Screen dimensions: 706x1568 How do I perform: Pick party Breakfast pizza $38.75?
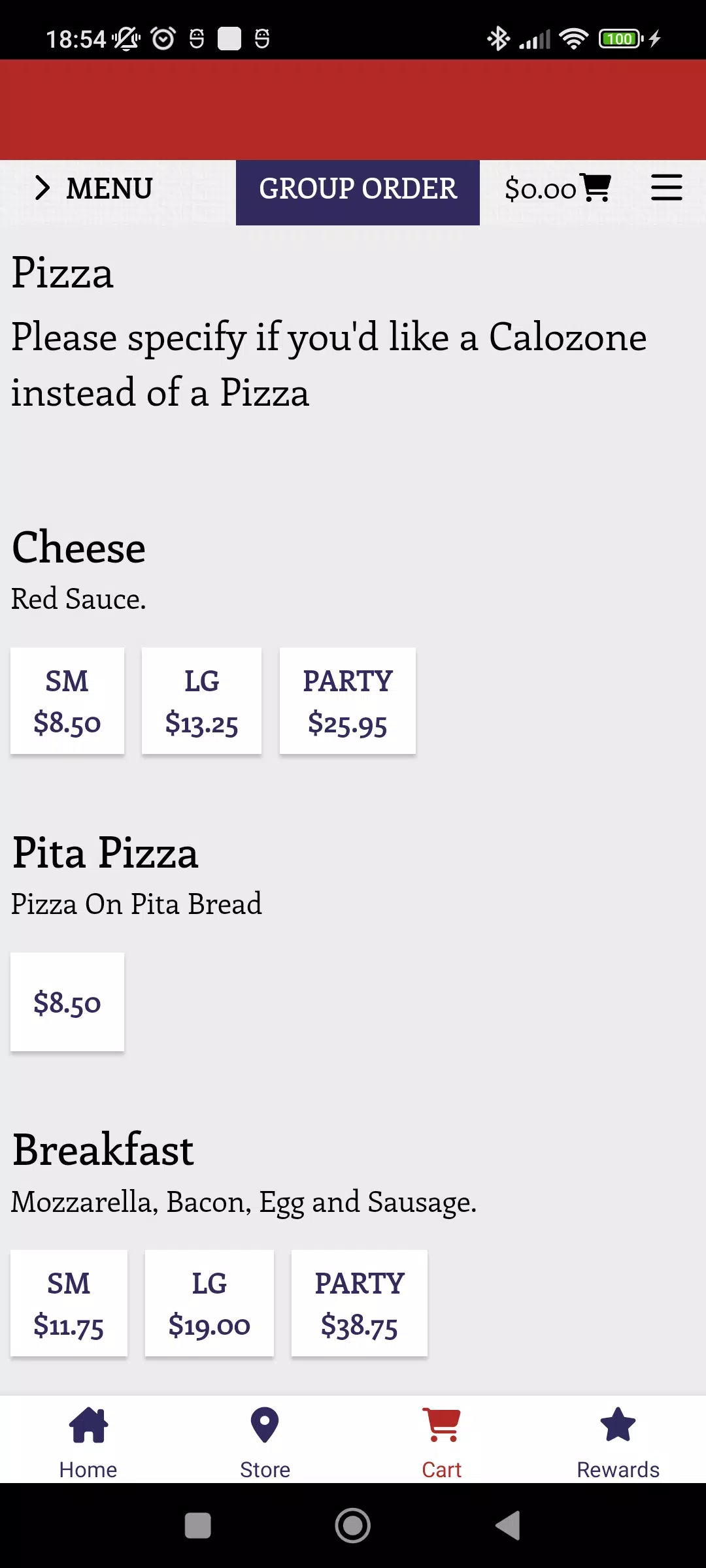click(x=360, y=1303)
